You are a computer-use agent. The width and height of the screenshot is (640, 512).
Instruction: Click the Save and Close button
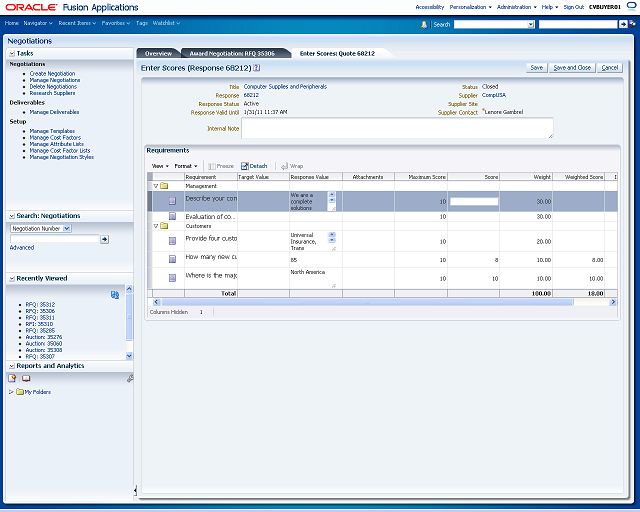[572, 68]
